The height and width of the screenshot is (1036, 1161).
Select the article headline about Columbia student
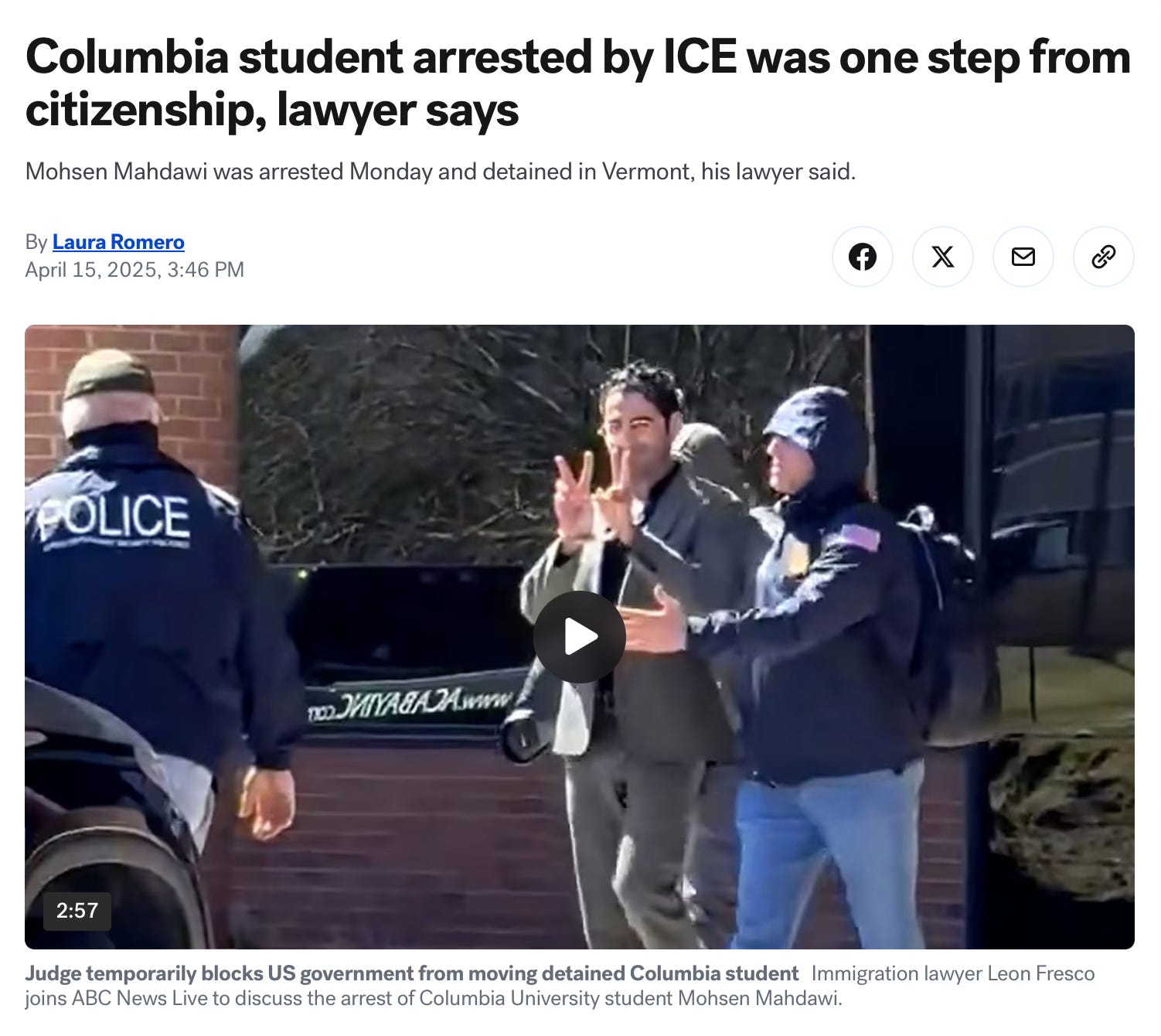577,83
